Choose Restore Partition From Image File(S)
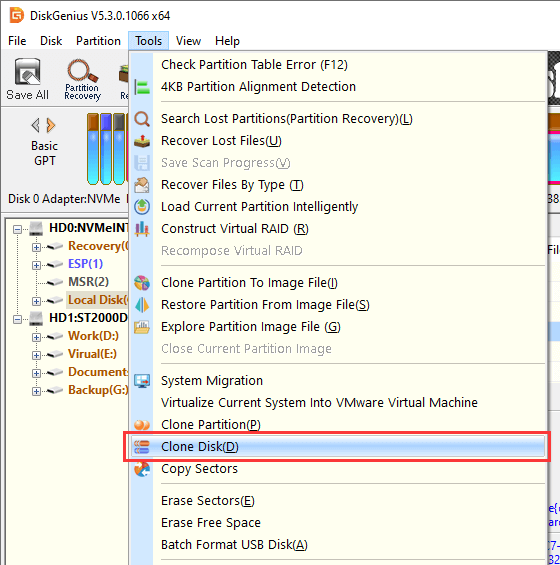 click(338, 305)
